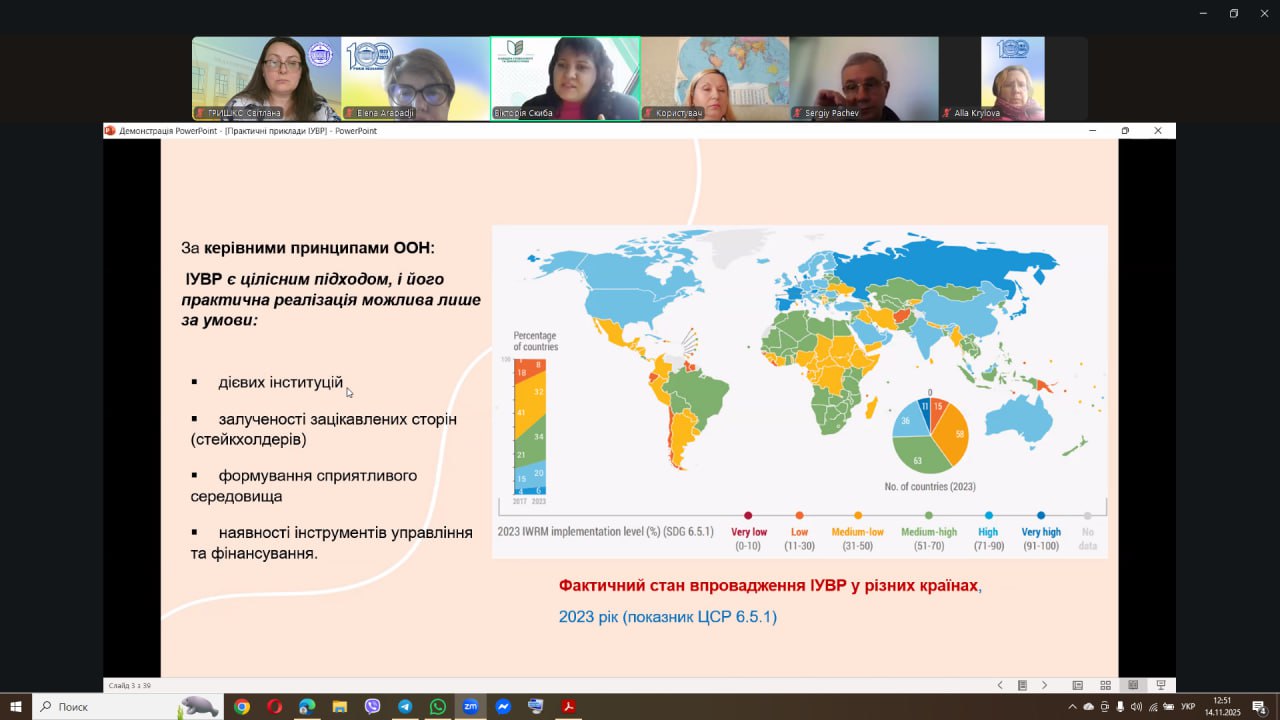The image size is (1280, 720).
Task: Click the 'Low (11-30)' legend entry
Action: pos(799,533)
